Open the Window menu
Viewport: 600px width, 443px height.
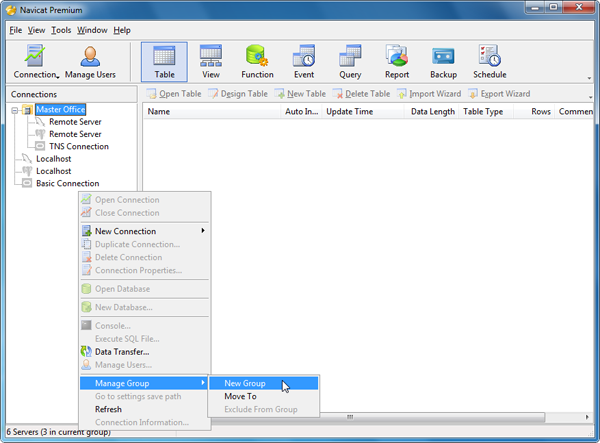[92, 30]
